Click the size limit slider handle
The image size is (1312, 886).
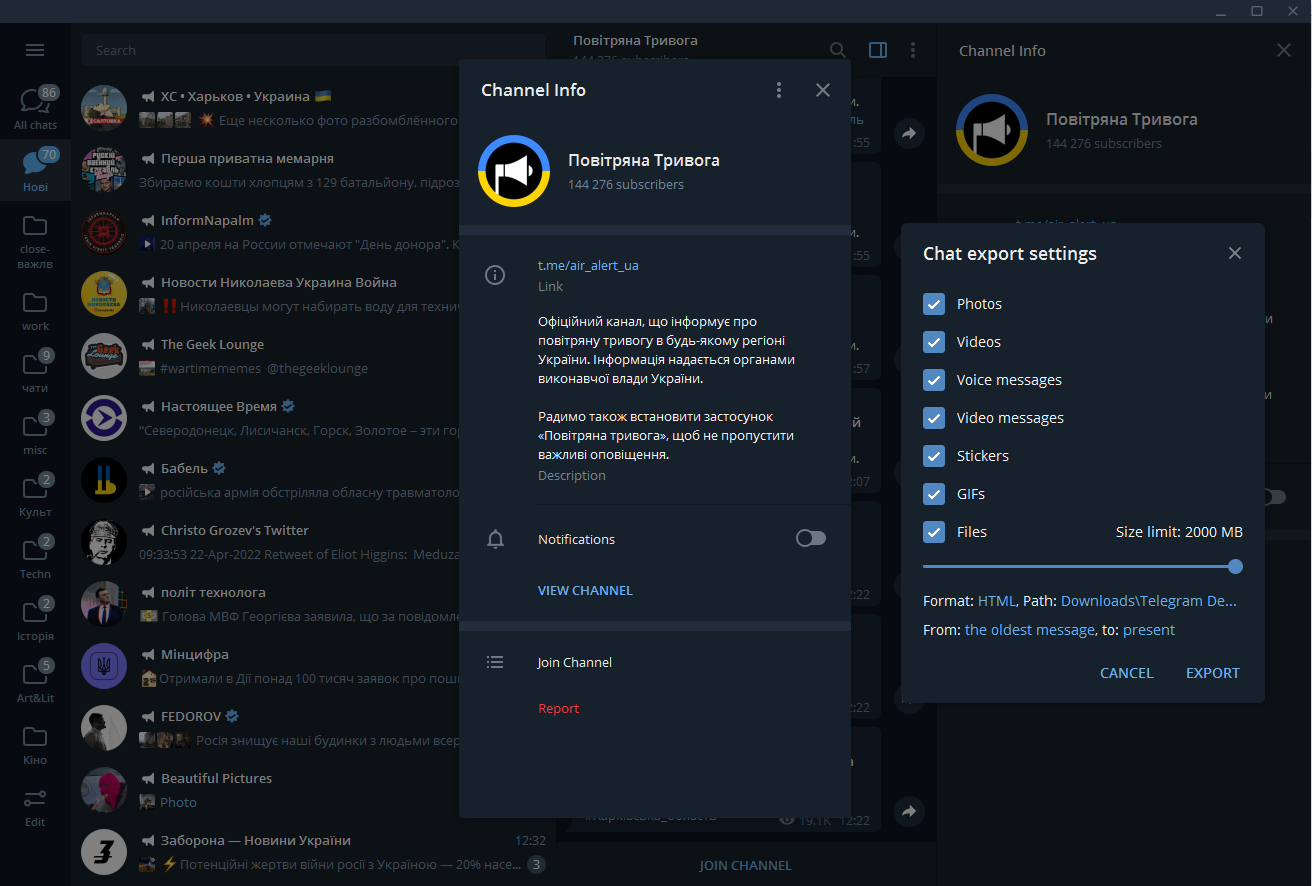(1235, 566)
